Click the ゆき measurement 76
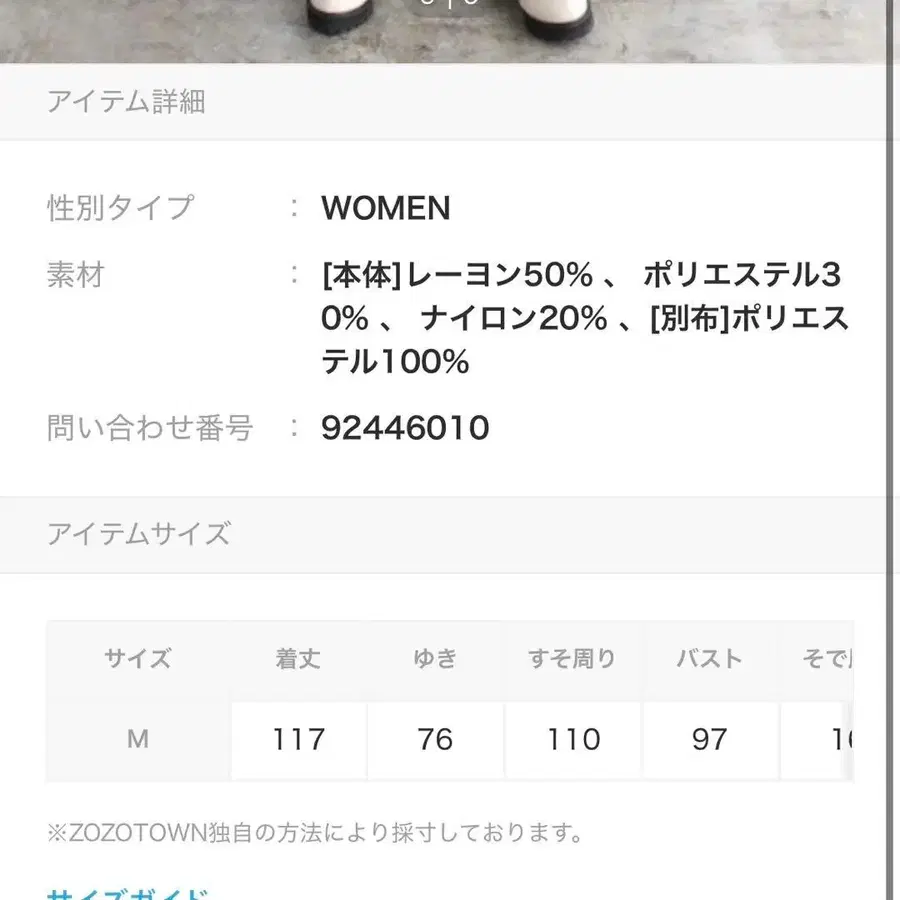Viewport: 900px width, 900px height. (434, 739)
